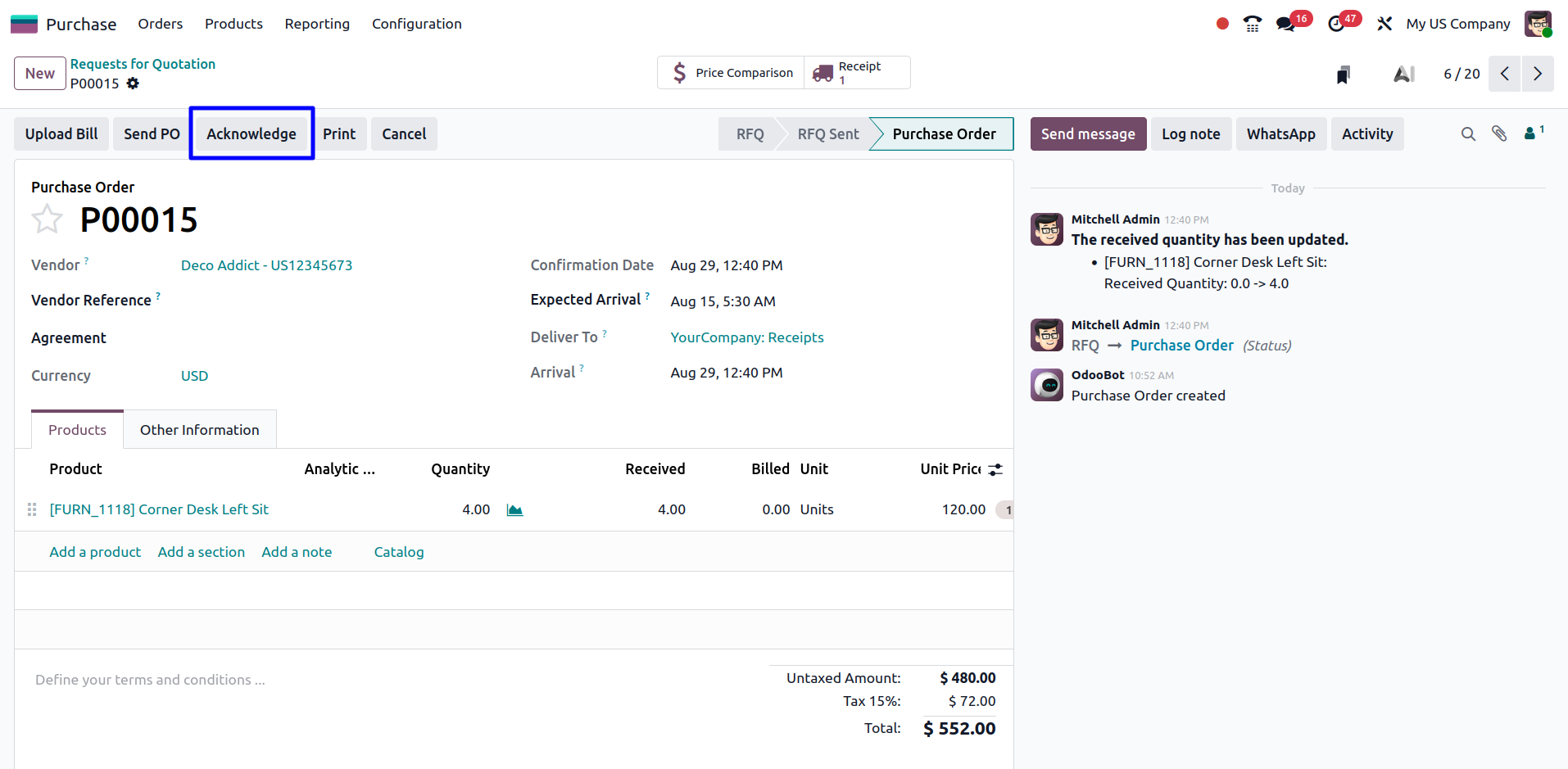Click the terms and conditions field

pos(150,680)
